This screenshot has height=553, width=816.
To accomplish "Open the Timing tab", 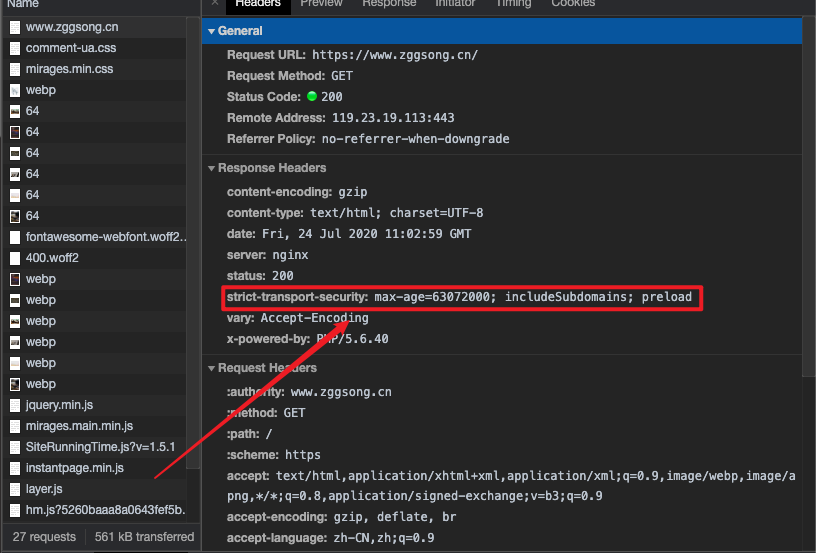I will point(513,4).
